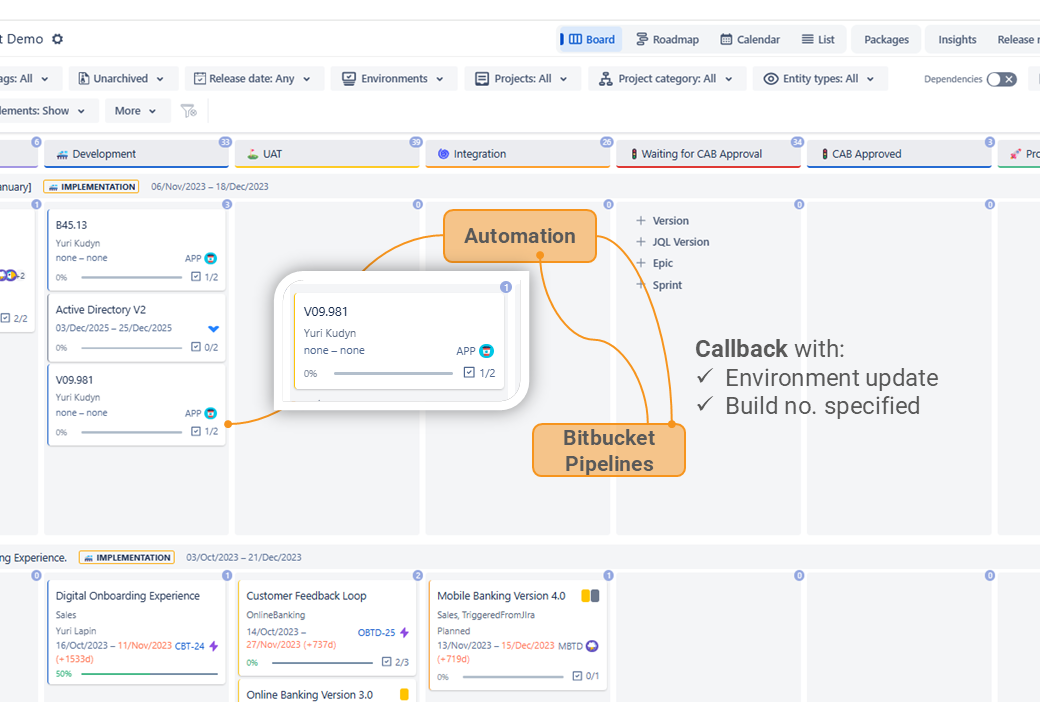
Task: Toggle the Dependencies switch
Action: point(1001,77)
